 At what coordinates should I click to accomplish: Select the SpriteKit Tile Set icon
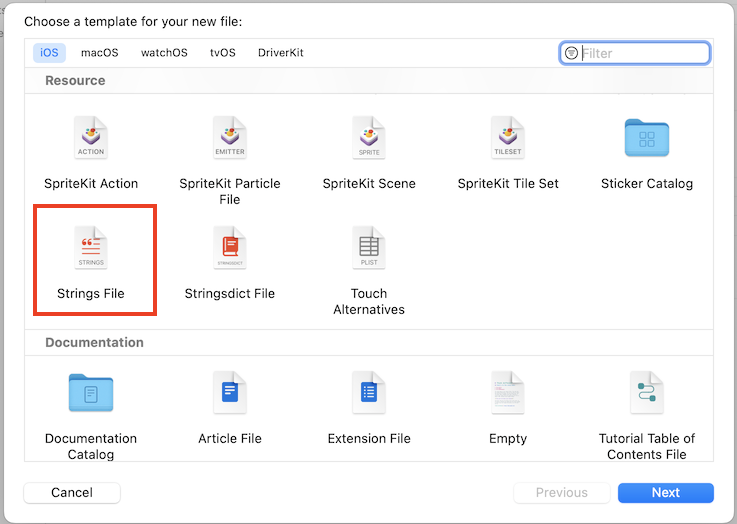click(508, 138)
